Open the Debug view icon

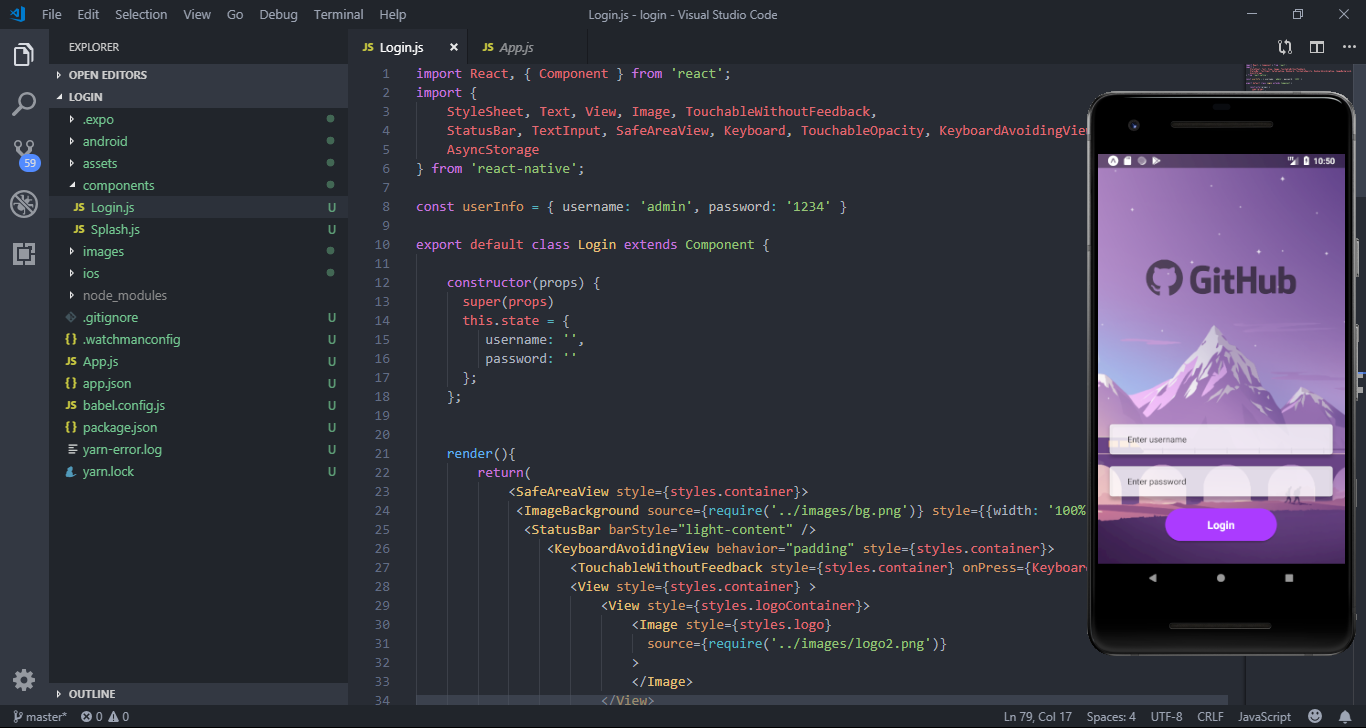(x=24, y=204)
